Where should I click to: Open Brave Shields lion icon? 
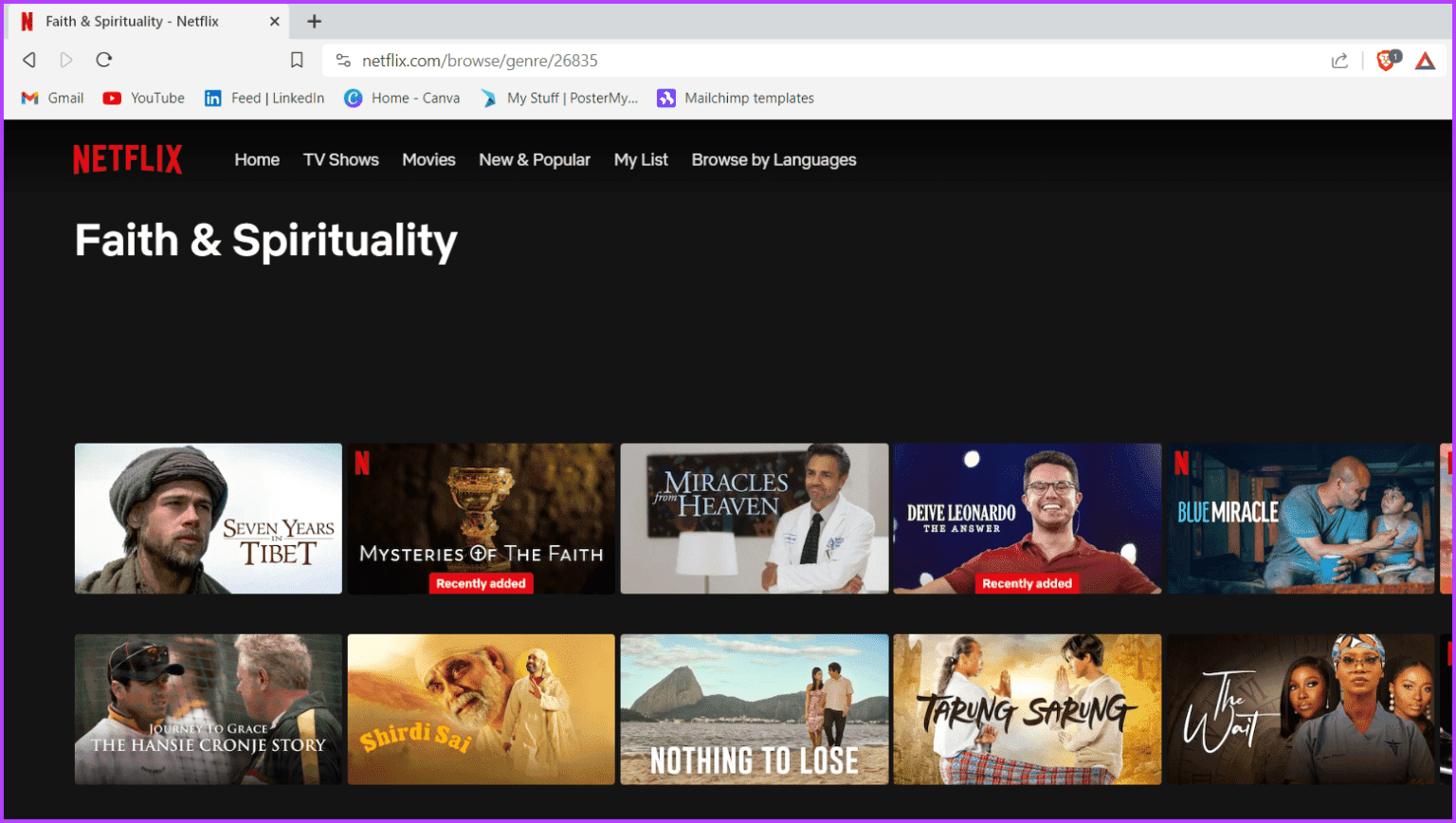click(1388, 60)
